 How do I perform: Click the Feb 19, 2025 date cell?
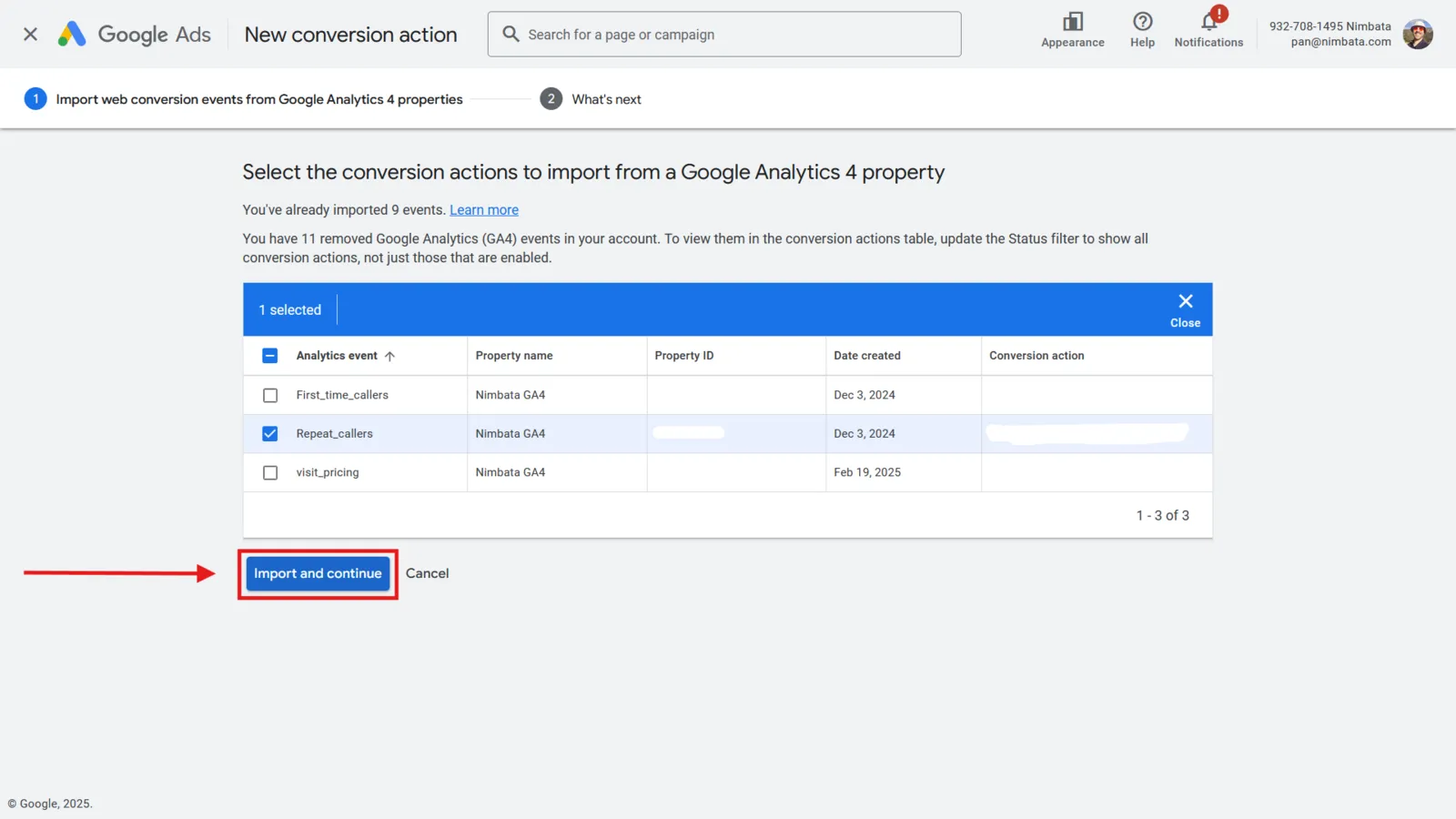867,472
